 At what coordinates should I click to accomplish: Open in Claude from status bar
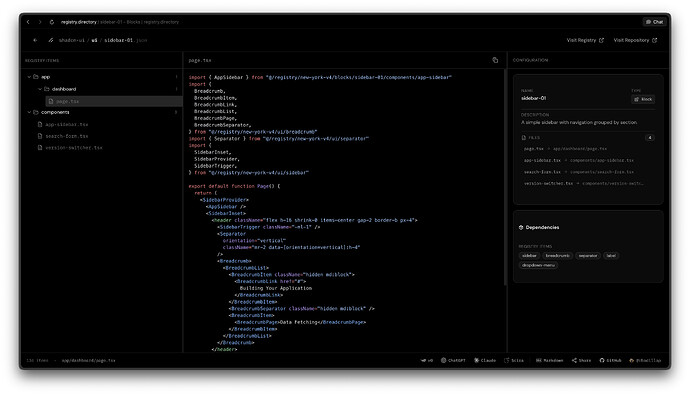(485, 361)
